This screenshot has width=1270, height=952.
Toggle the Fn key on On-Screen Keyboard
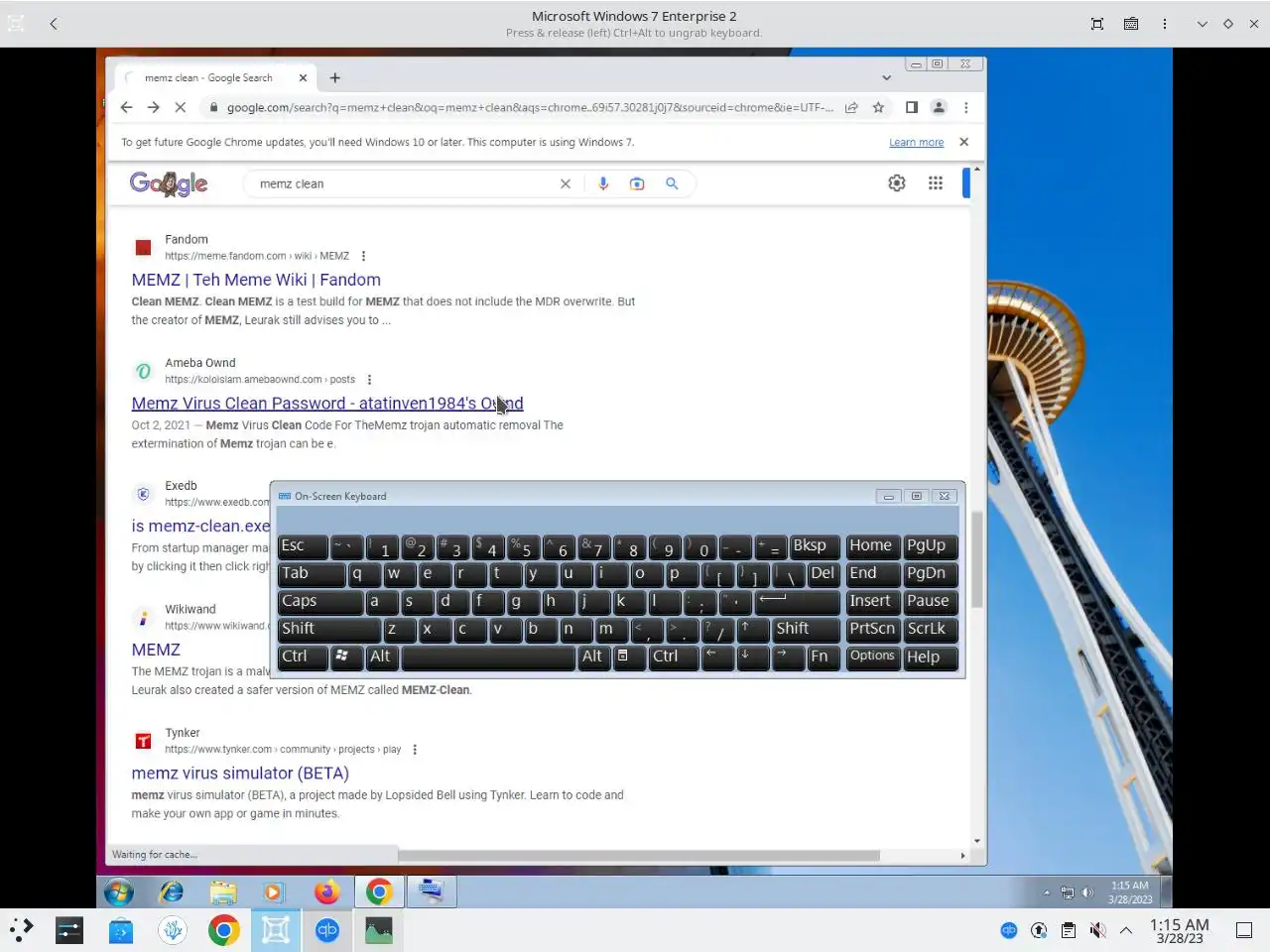pos(823,657)
